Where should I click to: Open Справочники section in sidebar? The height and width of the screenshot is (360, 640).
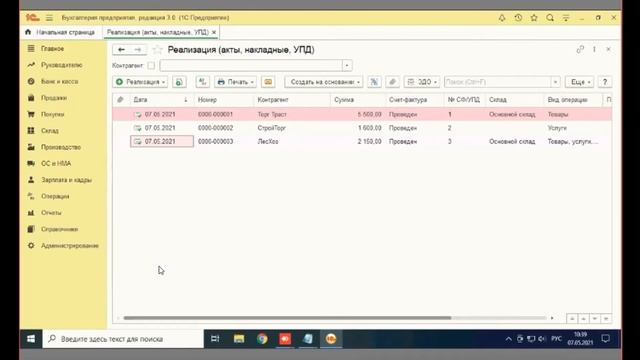coord(59,229)
